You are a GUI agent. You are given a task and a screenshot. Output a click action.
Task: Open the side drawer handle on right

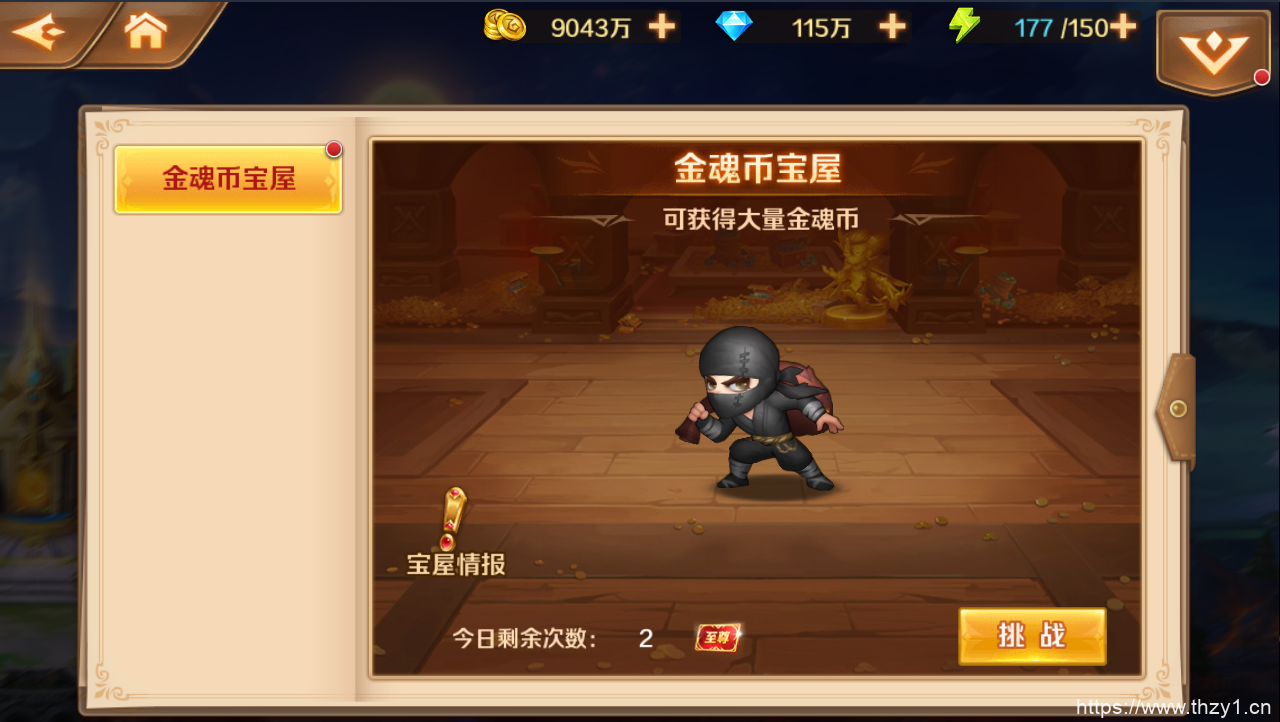click(x=1177, y=410)
